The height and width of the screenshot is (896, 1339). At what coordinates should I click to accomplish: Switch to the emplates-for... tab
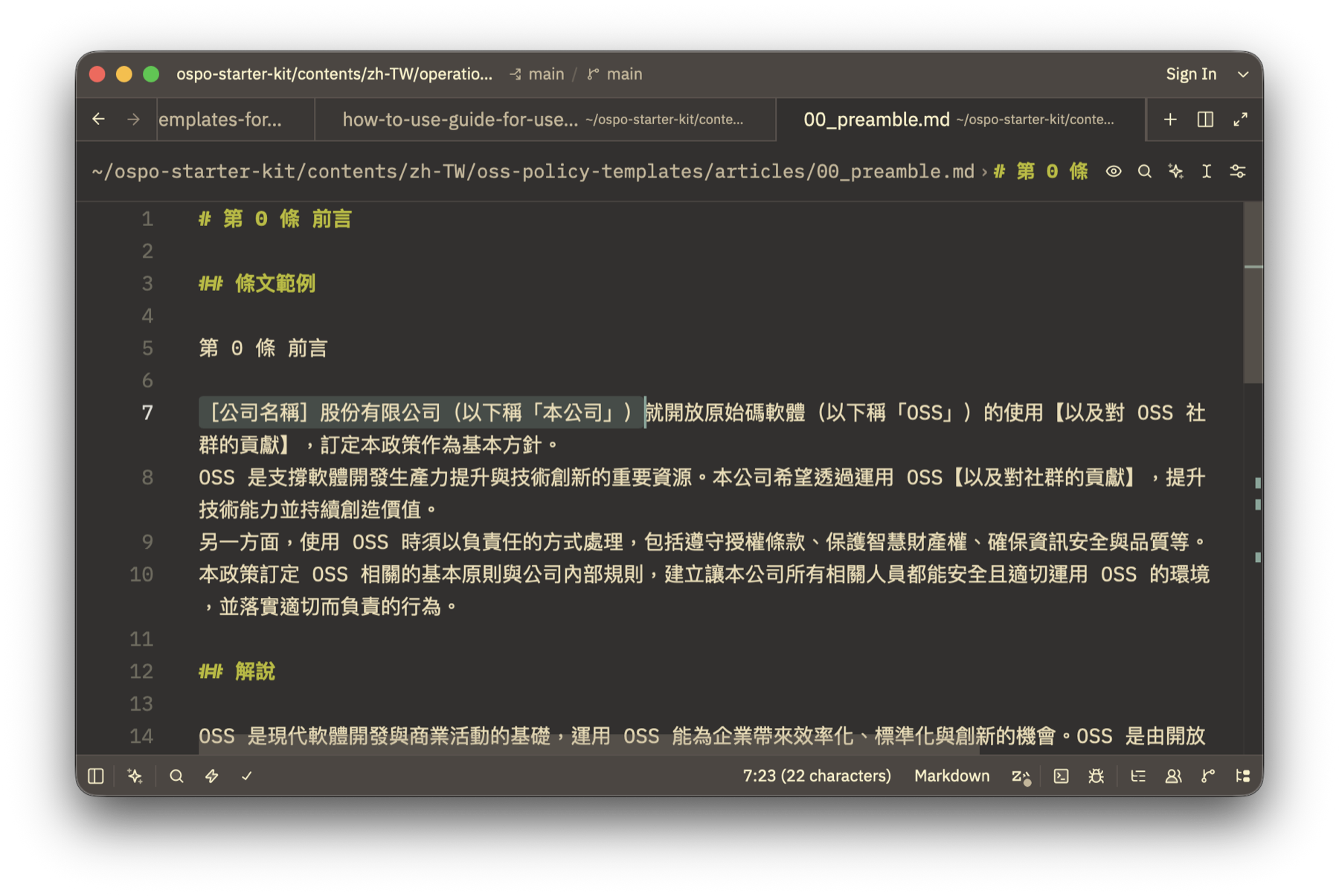236,119
